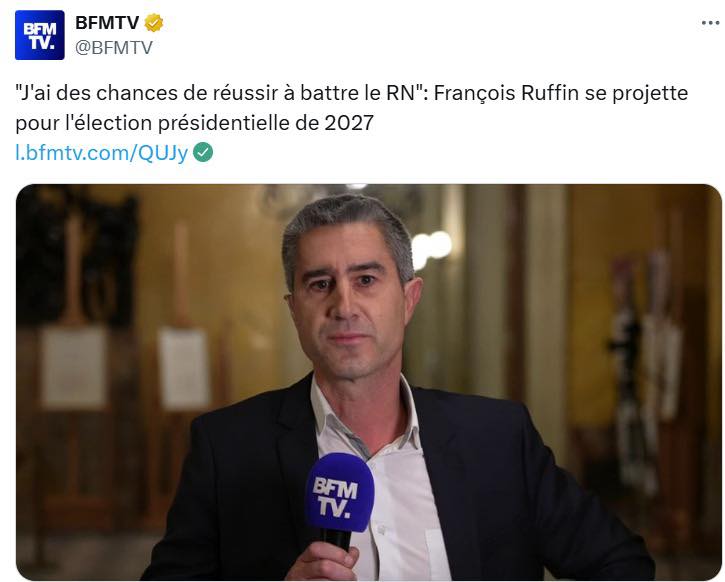The height and width of the screenshot is (582, 725).
Task: Click the bright lamp lights in the photo background
Action: coord(431,248)
